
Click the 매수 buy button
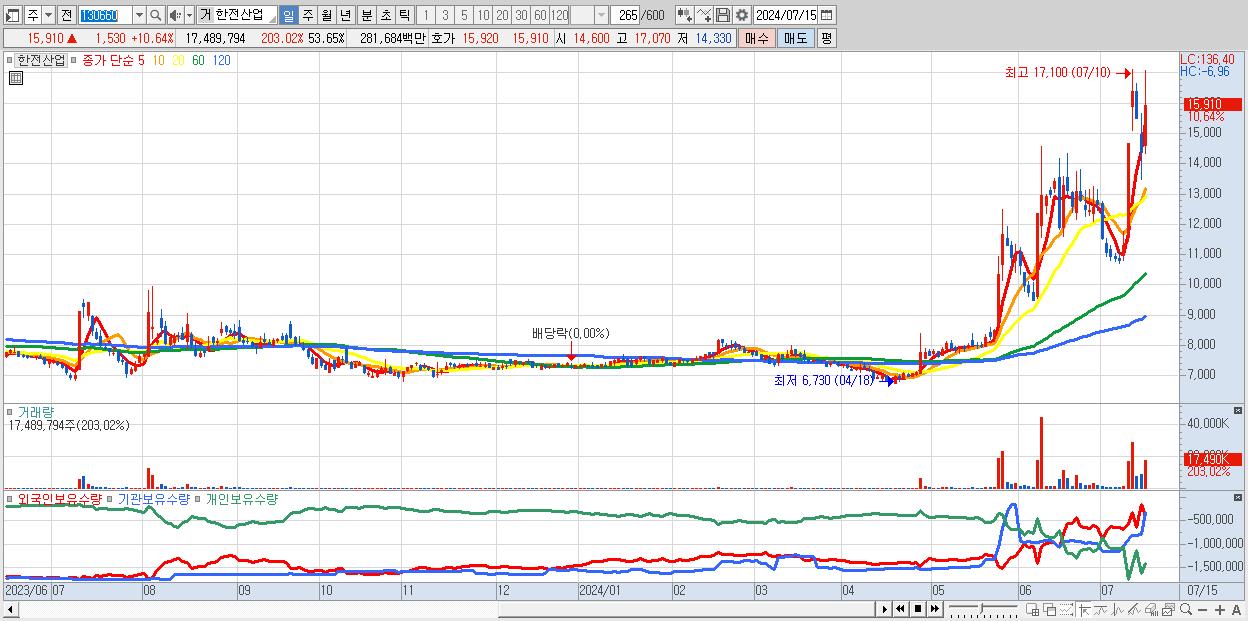point(757,38)
